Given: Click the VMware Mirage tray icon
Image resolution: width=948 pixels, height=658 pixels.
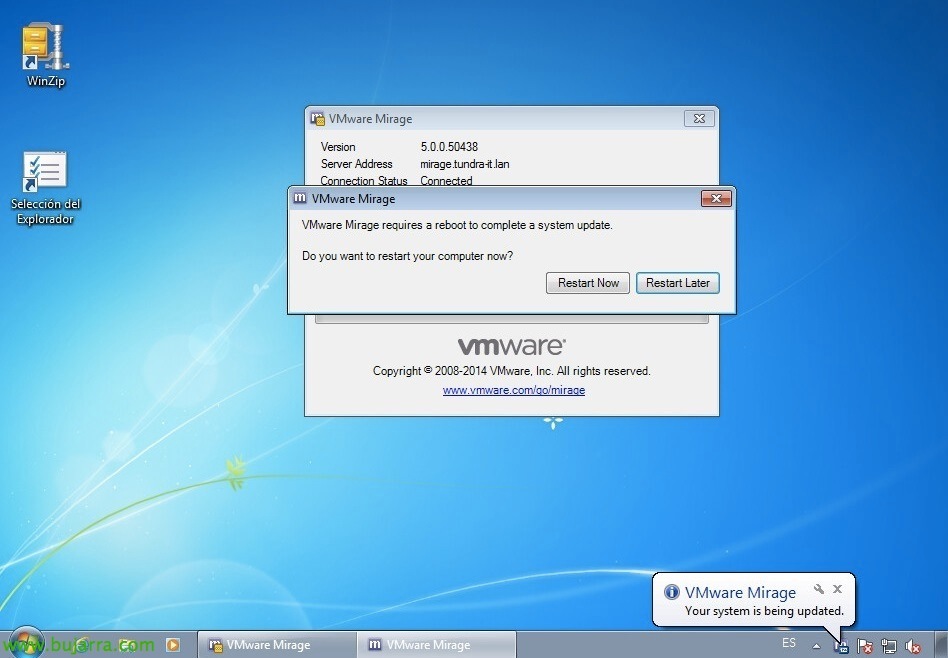Looking at the screenshot, I should point(841,647).
